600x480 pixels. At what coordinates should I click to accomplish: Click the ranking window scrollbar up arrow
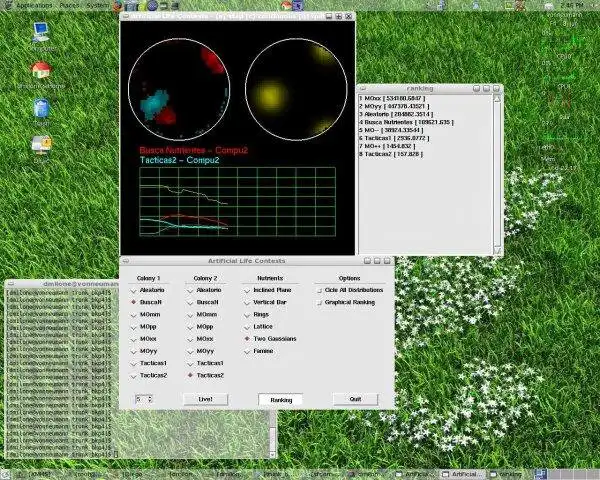pyautogui.click(x=497, y=99)
